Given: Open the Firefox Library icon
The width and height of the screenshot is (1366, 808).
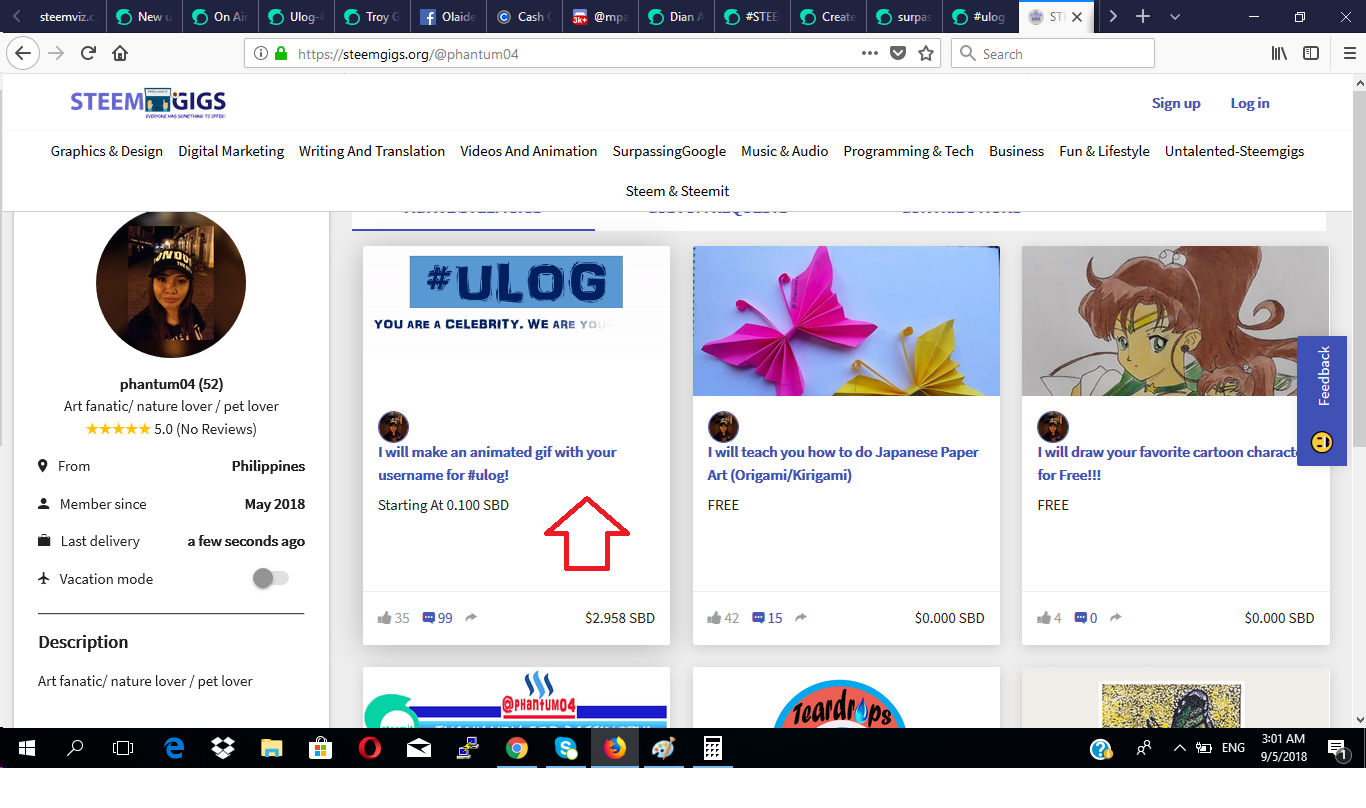Looking at the screenshot, I should [x=1279, y=54].
